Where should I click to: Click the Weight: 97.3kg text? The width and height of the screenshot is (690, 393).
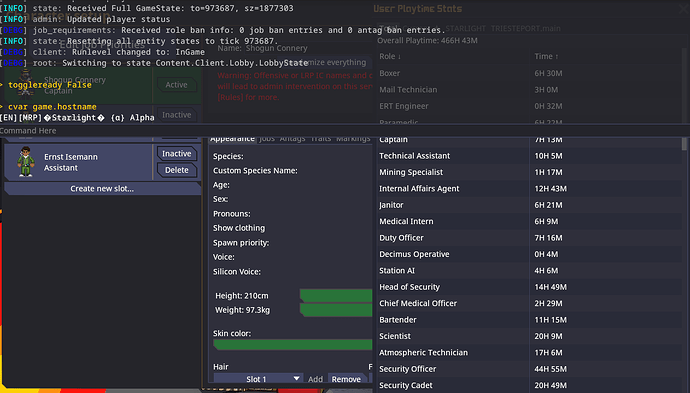[242, 310]
